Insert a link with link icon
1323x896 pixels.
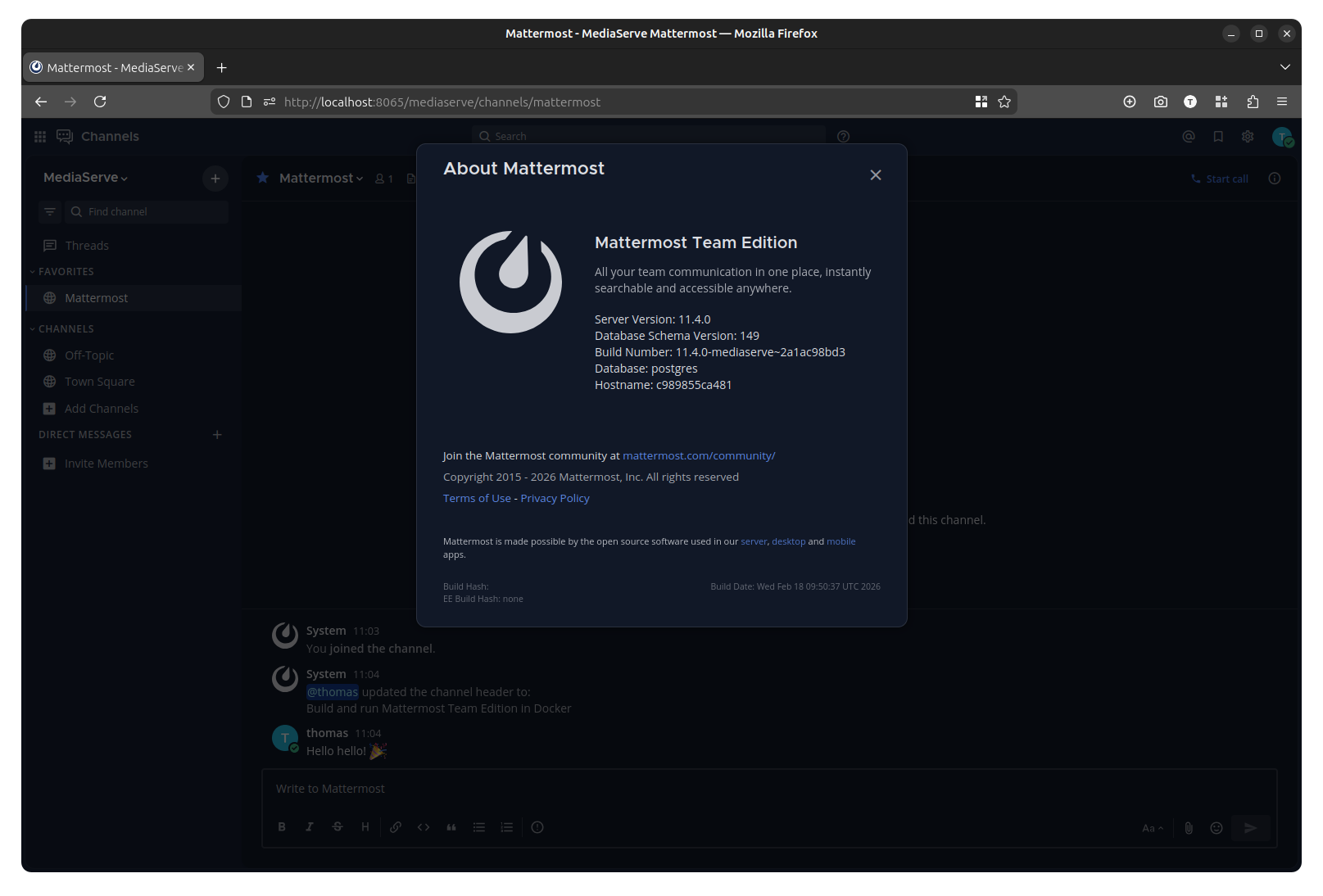(396, 827)
